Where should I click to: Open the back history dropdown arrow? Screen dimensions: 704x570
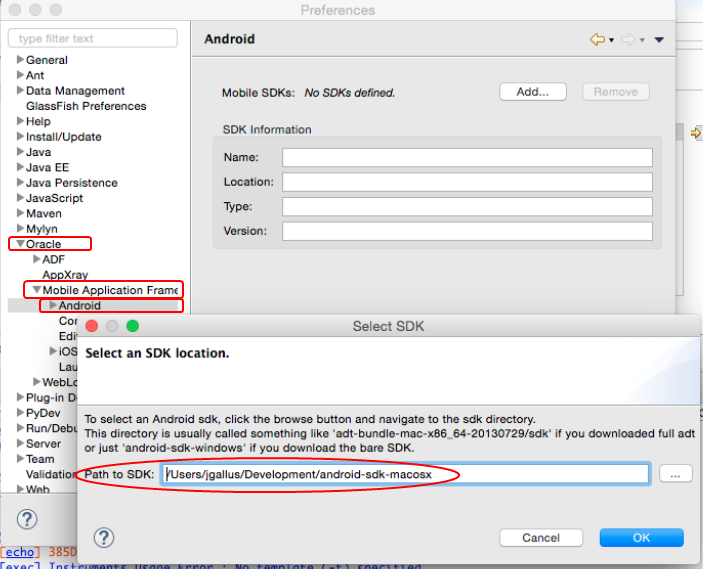tap(612, 40)
